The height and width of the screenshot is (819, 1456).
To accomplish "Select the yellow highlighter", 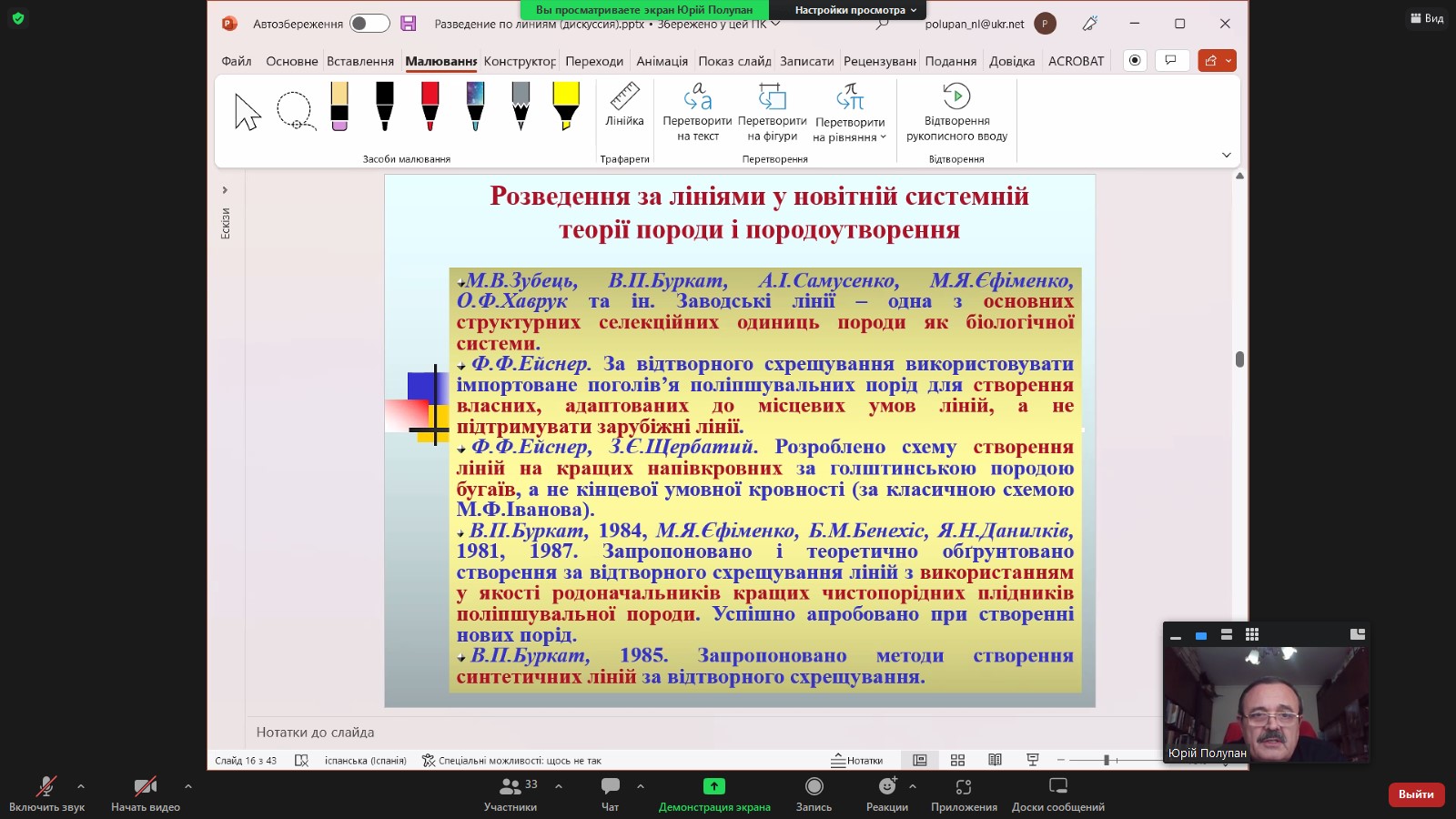I will (x=566, y=106).
